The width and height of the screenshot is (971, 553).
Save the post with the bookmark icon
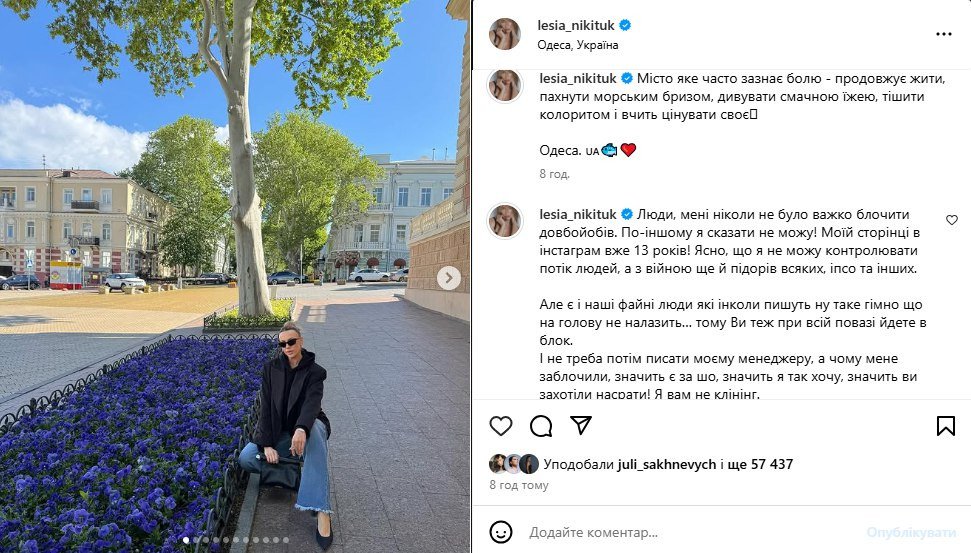[x=945, y=426]
